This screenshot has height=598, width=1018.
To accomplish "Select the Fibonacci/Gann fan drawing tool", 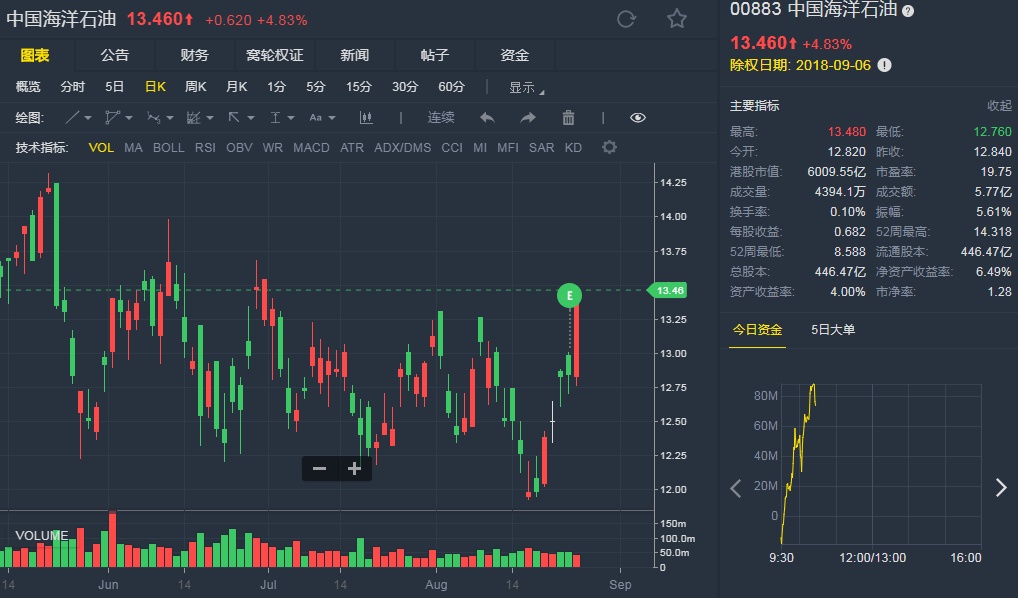I will coord(193,118).
